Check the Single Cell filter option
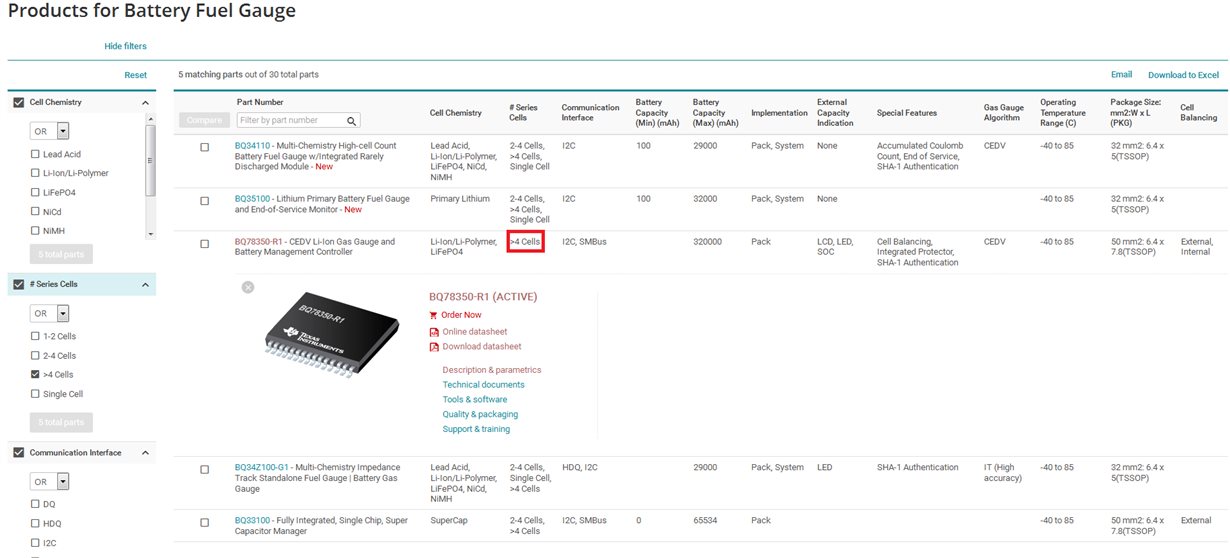Image resolution: width=1230 pixels, height=558 pixels. pyautogui.click(x=35, y=394)
